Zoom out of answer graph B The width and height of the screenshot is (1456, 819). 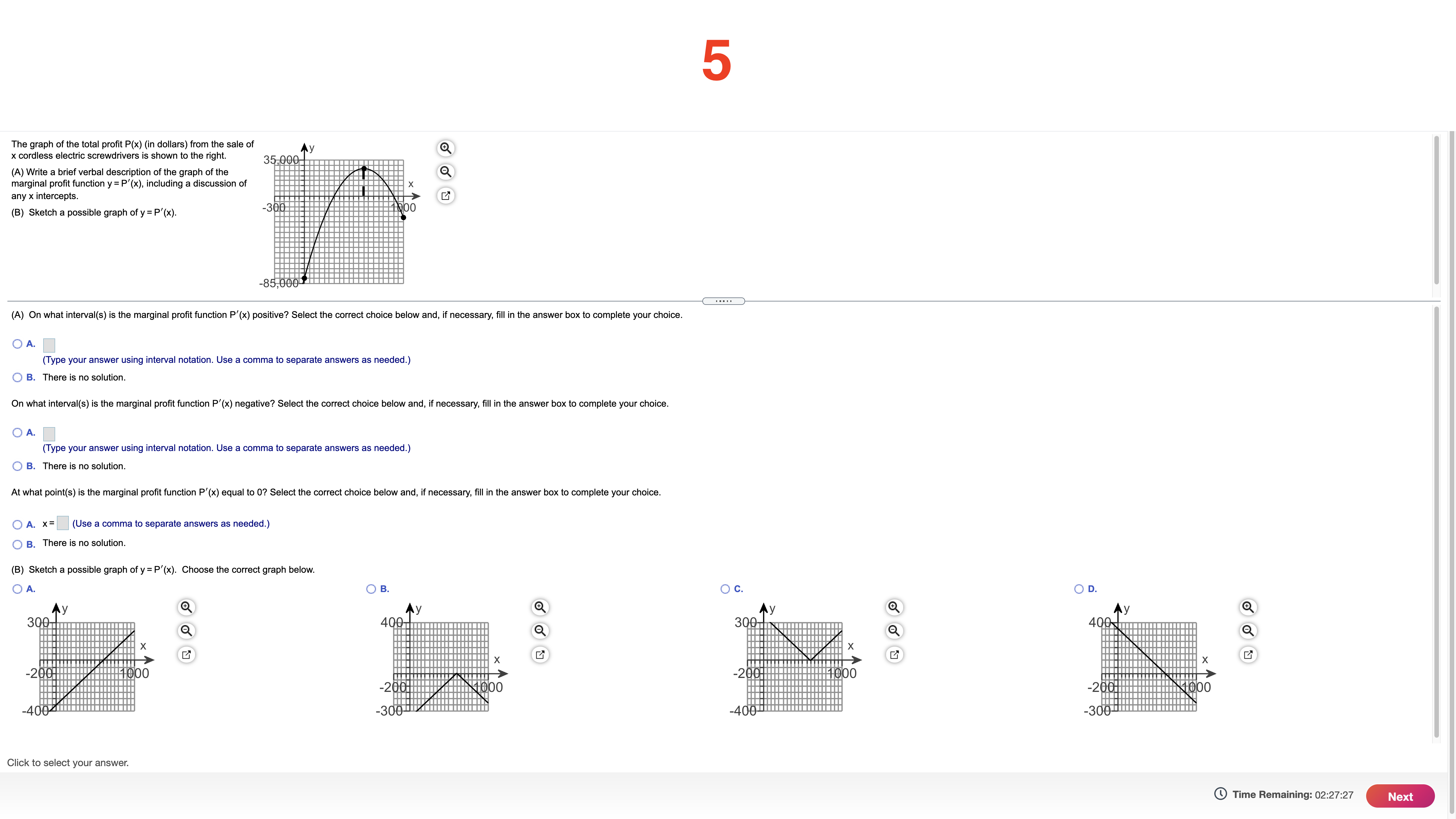(540, 630)
